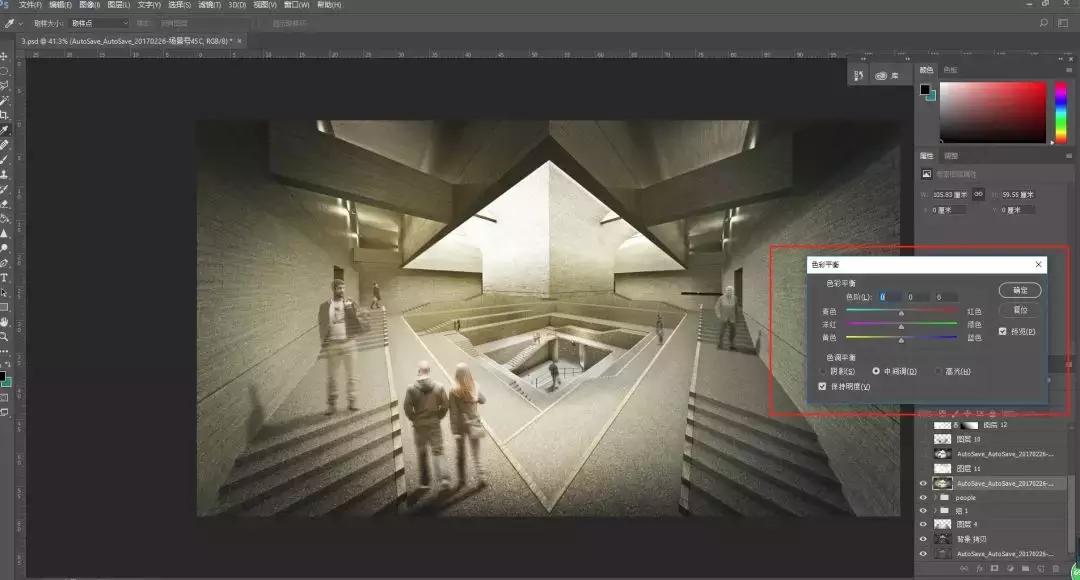This screenshot has height=580, width=1080.
Task: Select the Crop tool
Action: point(4,115)
